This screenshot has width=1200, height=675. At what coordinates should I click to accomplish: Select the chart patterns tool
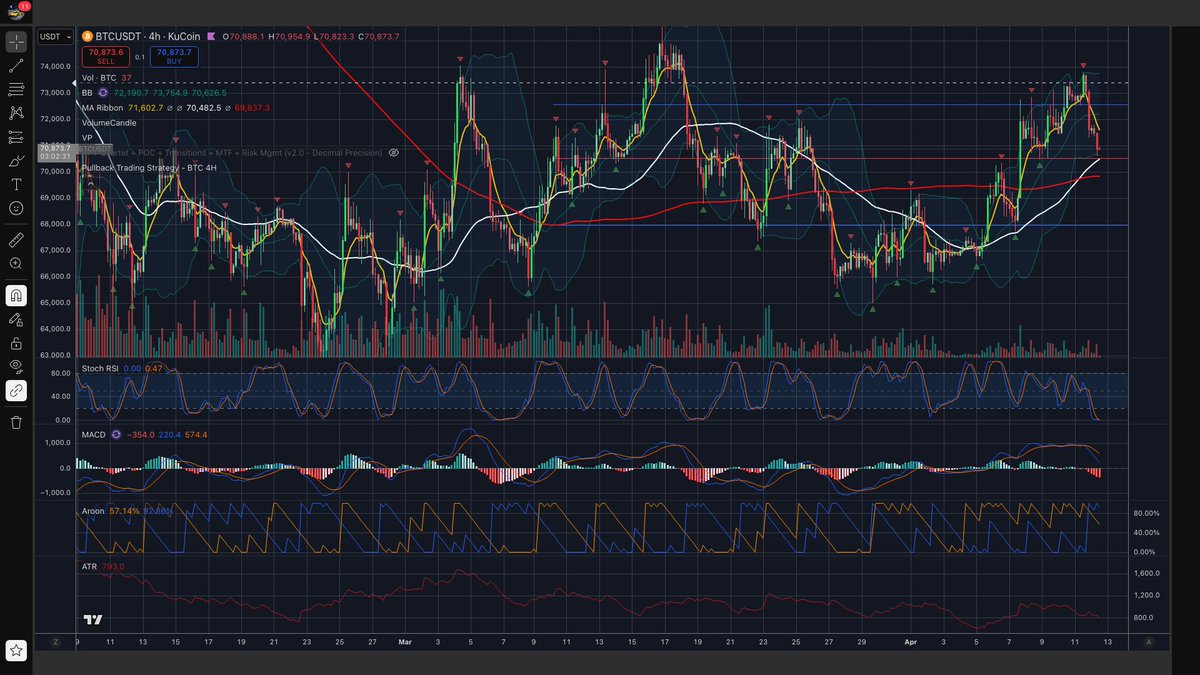pyautogui.click(x=16, y=113)
